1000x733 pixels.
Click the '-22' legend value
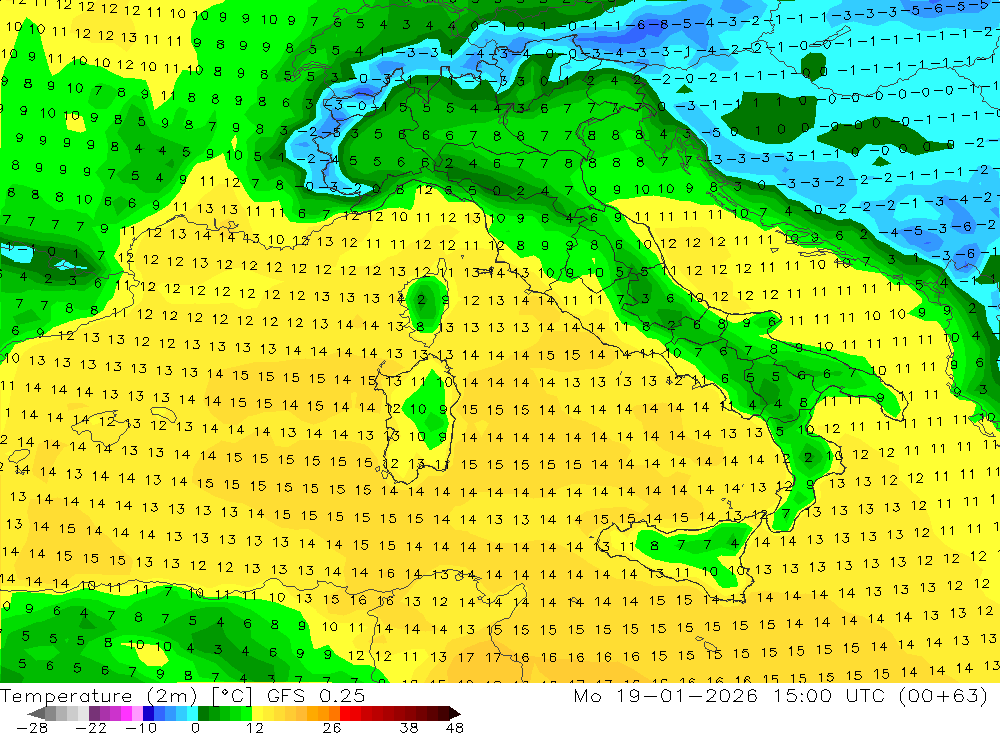pyautogui.click(x=91, y=728)
